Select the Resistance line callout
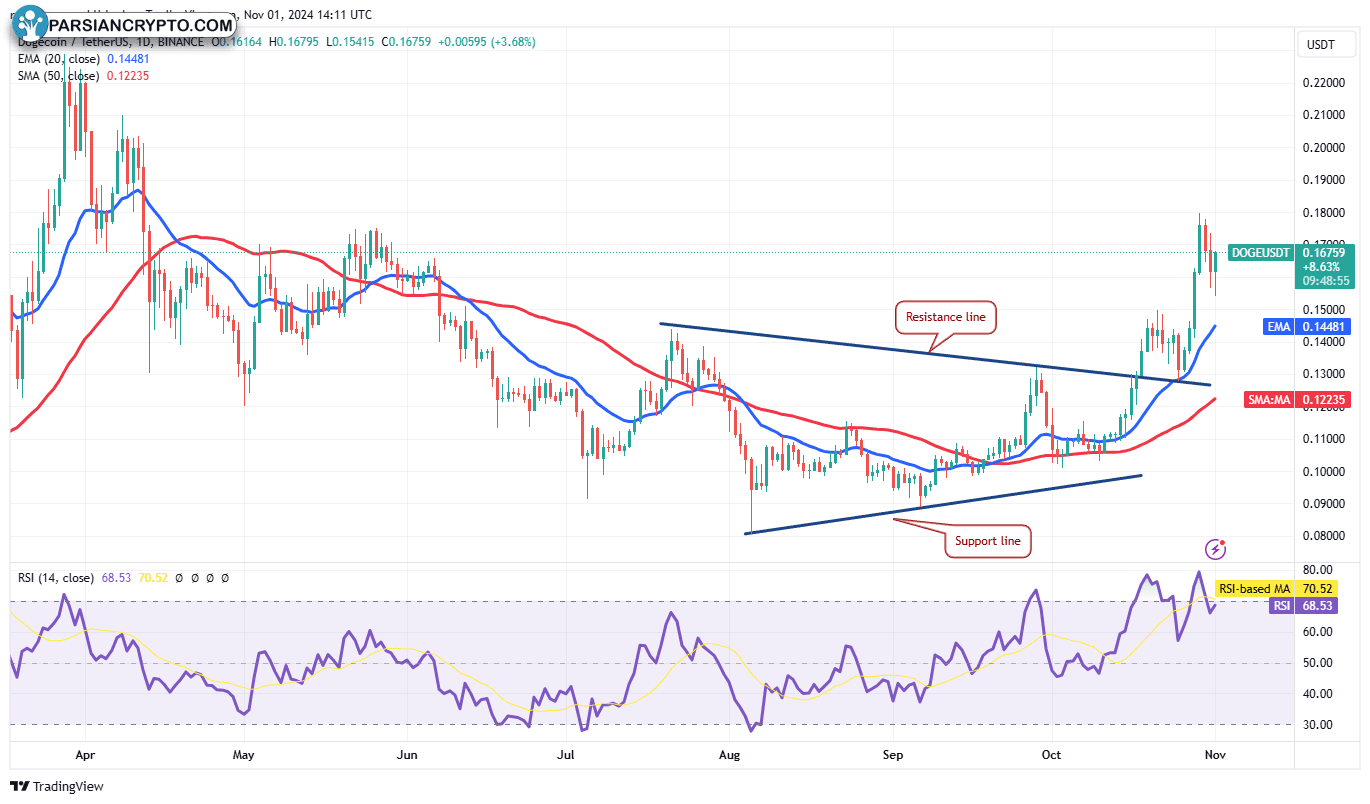 [x=945, y=317]
